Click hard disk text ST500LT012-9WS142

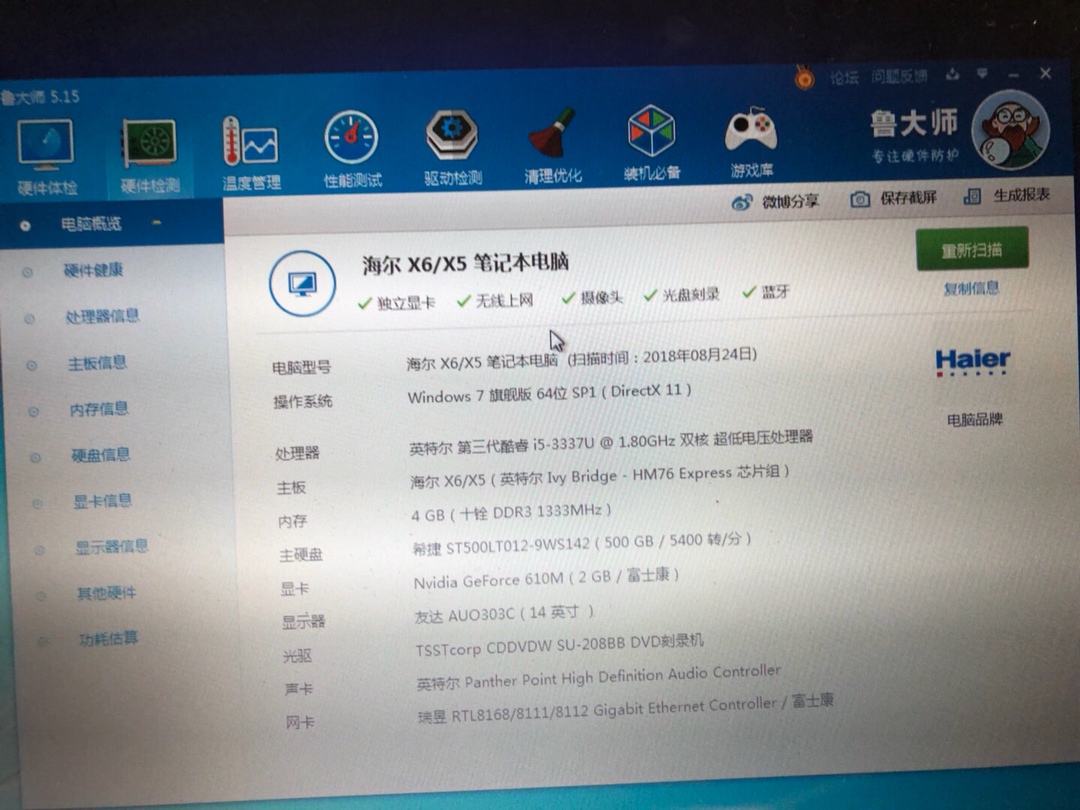[581, 543]
